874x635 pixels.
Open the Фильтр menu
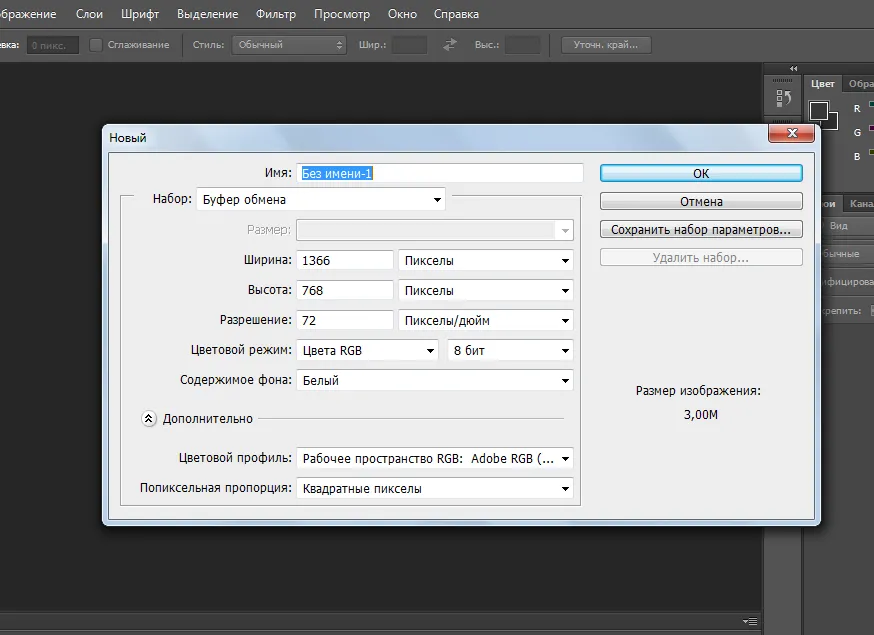click(x=275, y=14)
